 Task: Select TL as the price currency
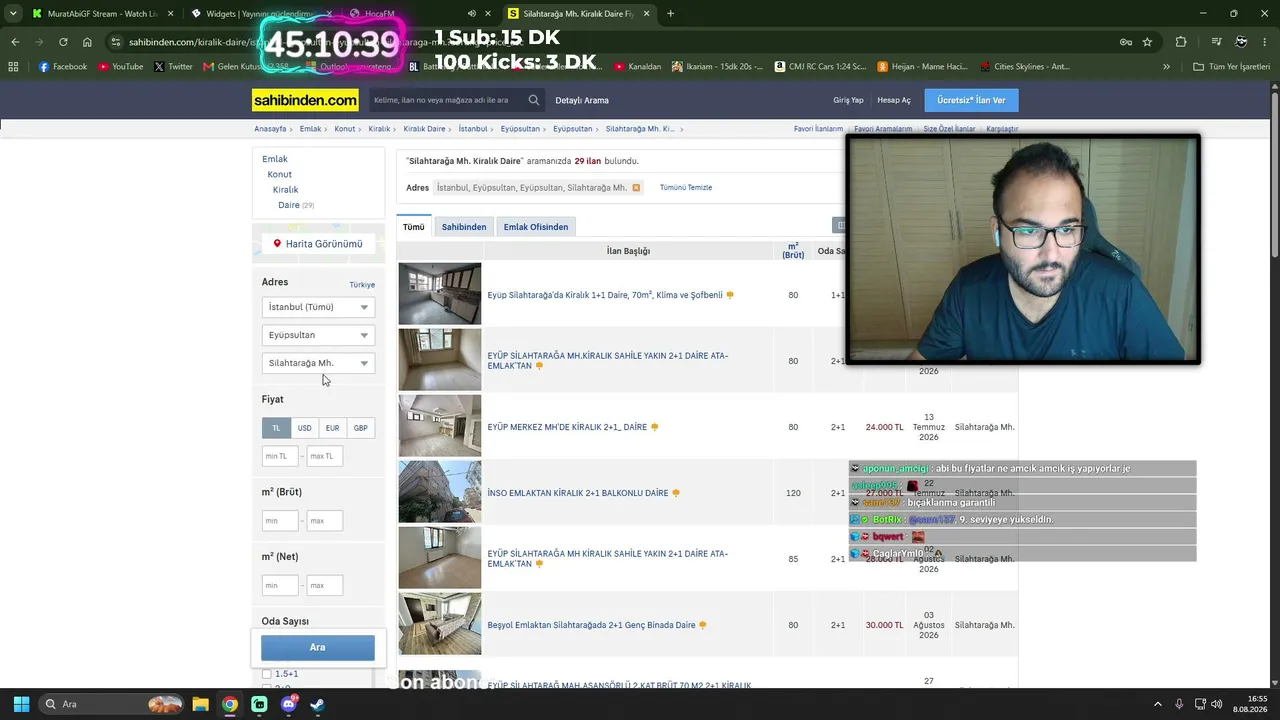click(276, 428)
